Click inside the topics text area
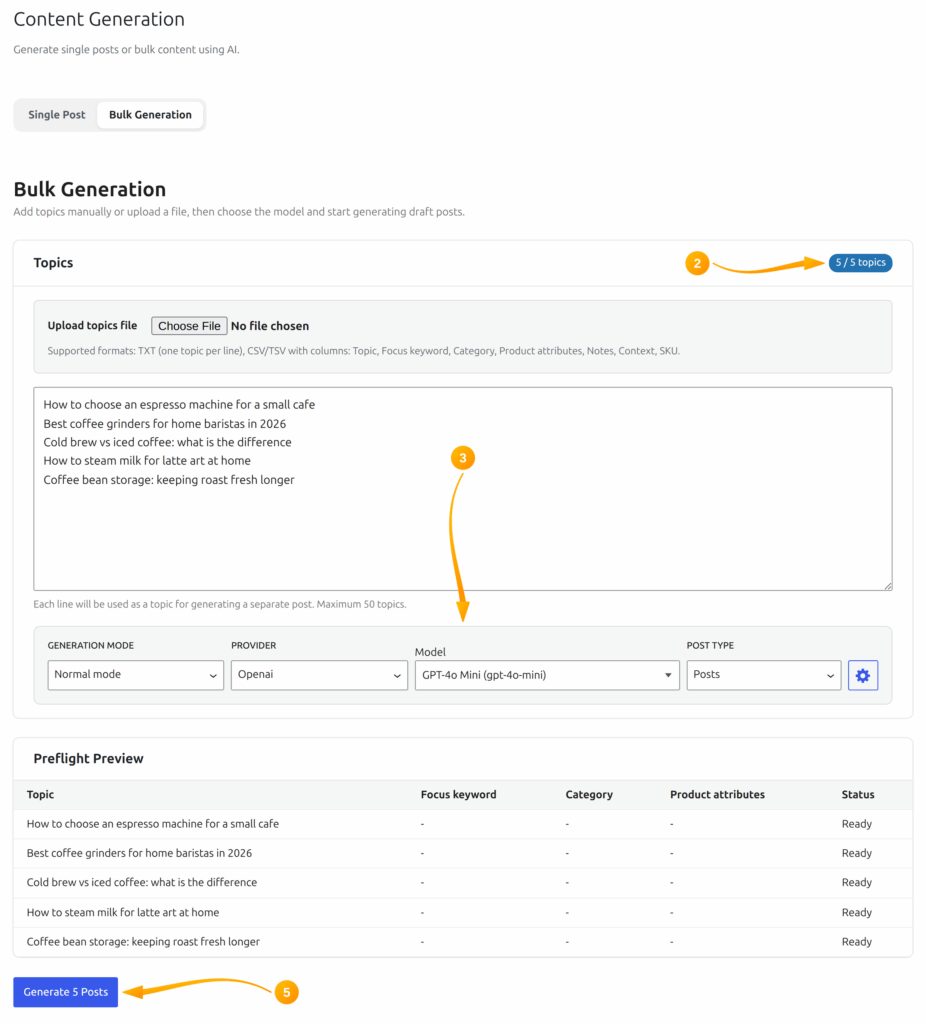The image size is (926, 1024). [x=463, y=489]
